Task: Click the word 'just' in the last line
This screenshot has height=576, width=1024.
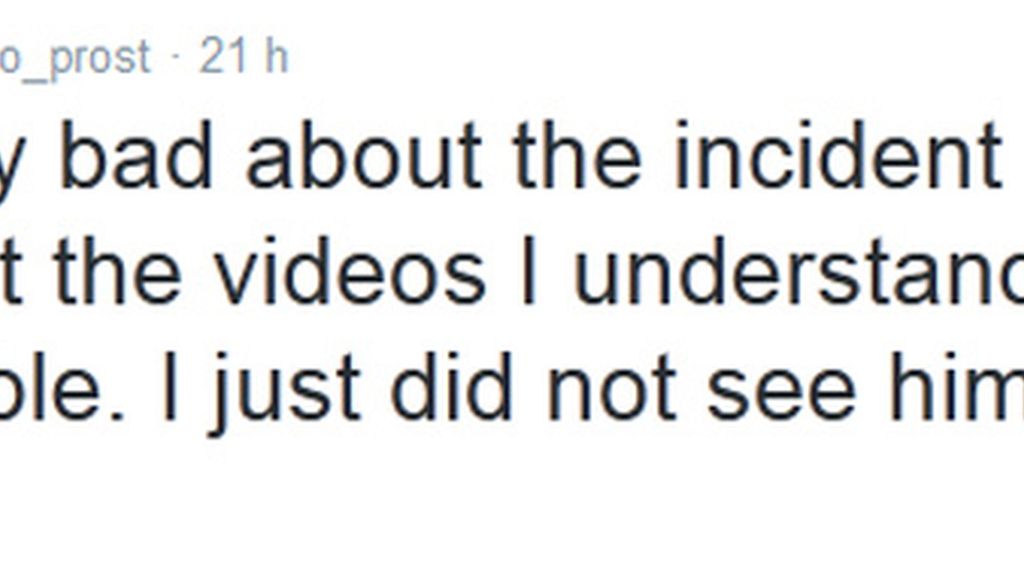Action: 284,392
